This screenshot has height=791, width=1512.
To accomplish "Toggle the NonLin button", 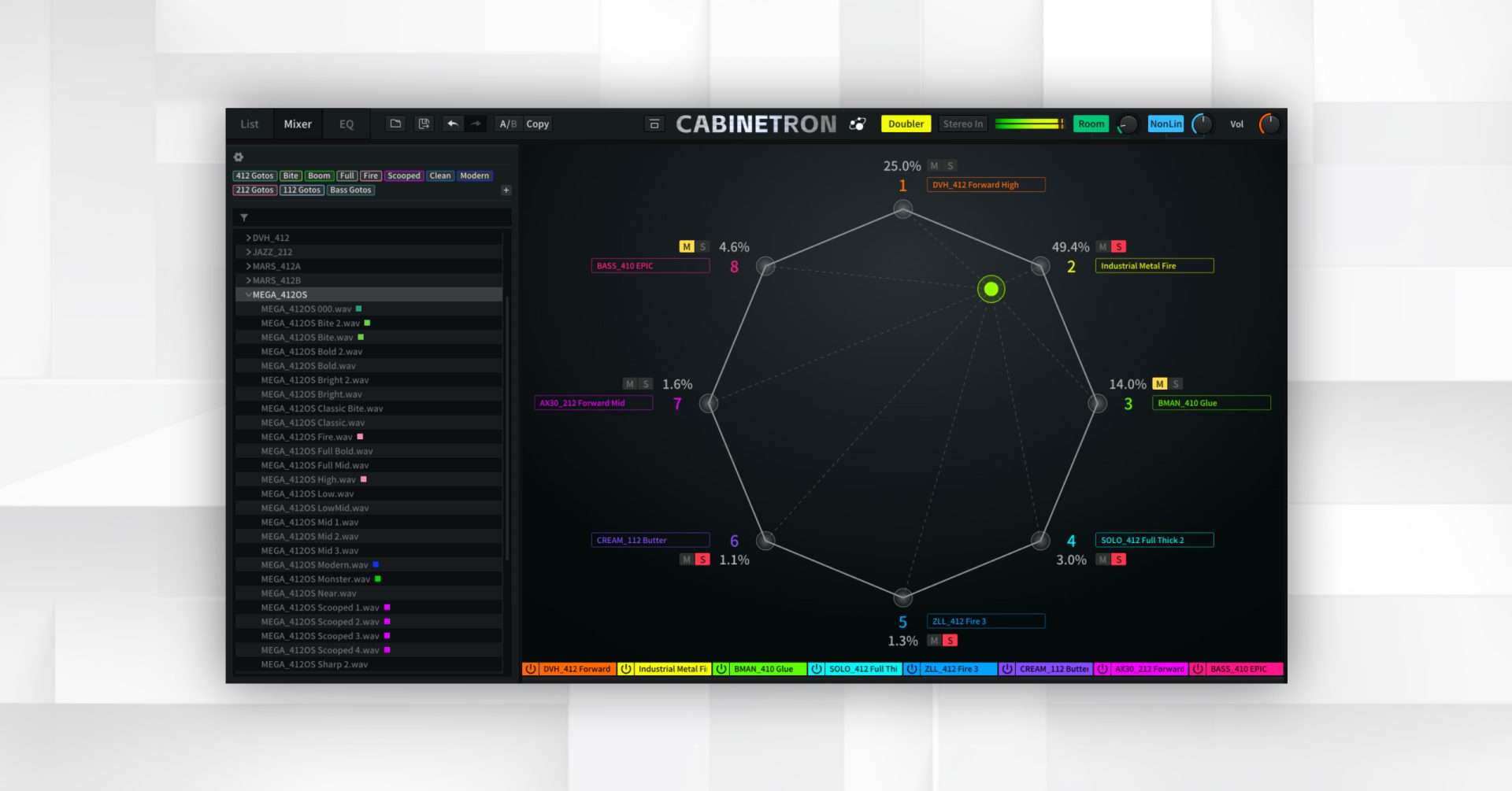I will coord(1165,124).
